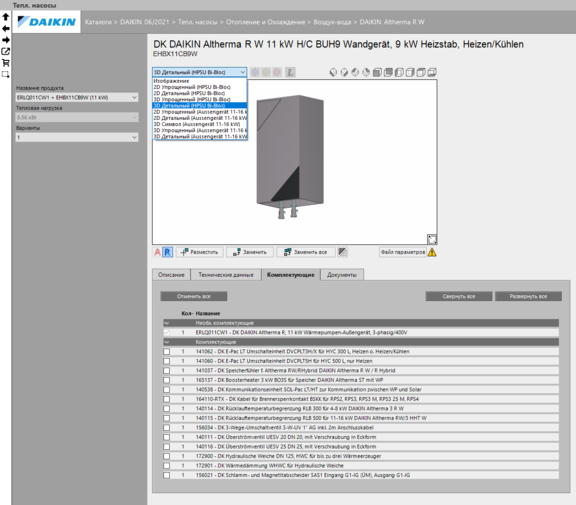
Task: Collapse the Необх. комплектующие section
Action: point(167,323)
